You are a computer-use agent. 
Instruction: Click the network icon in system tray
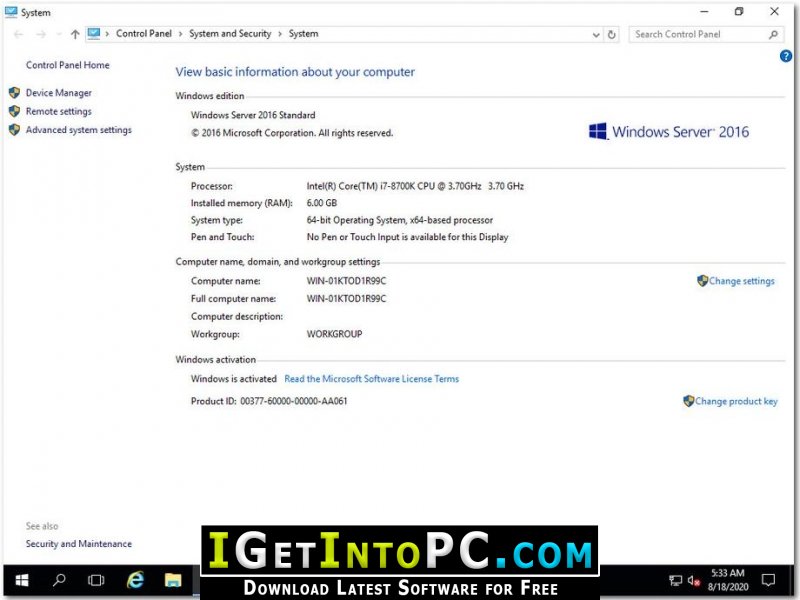pos(676,581)
